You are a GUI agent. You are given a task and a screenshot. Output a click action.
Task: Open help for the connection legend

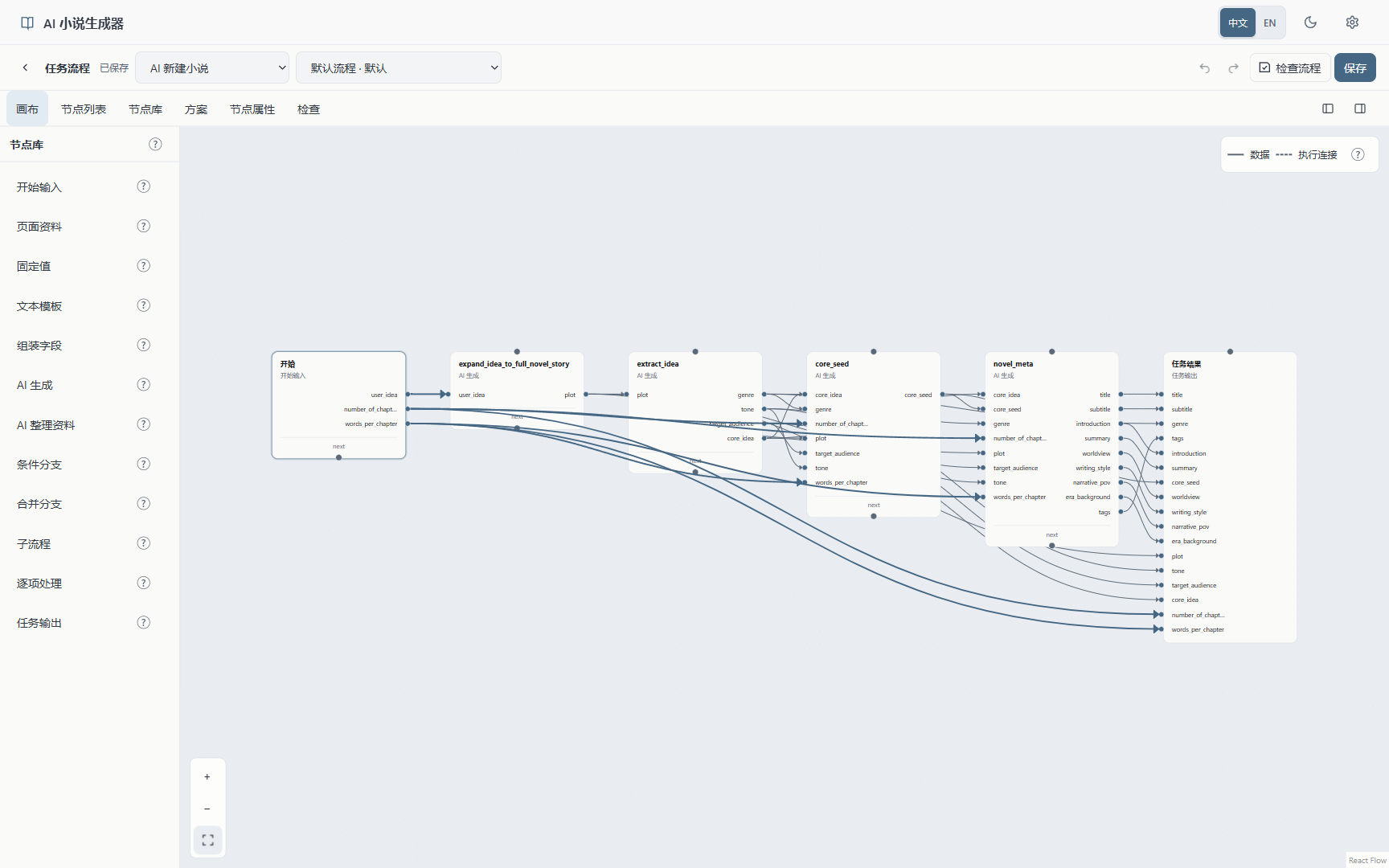[1358, 154]
